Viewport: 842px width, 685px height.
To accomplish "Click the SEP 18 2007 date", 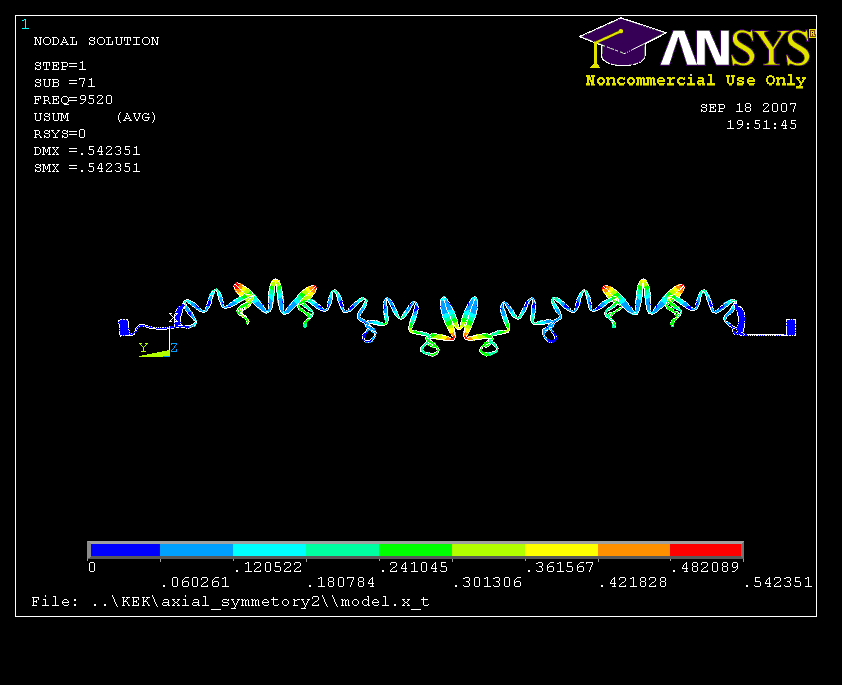I will pyautogui.click(x=749, y=108).
